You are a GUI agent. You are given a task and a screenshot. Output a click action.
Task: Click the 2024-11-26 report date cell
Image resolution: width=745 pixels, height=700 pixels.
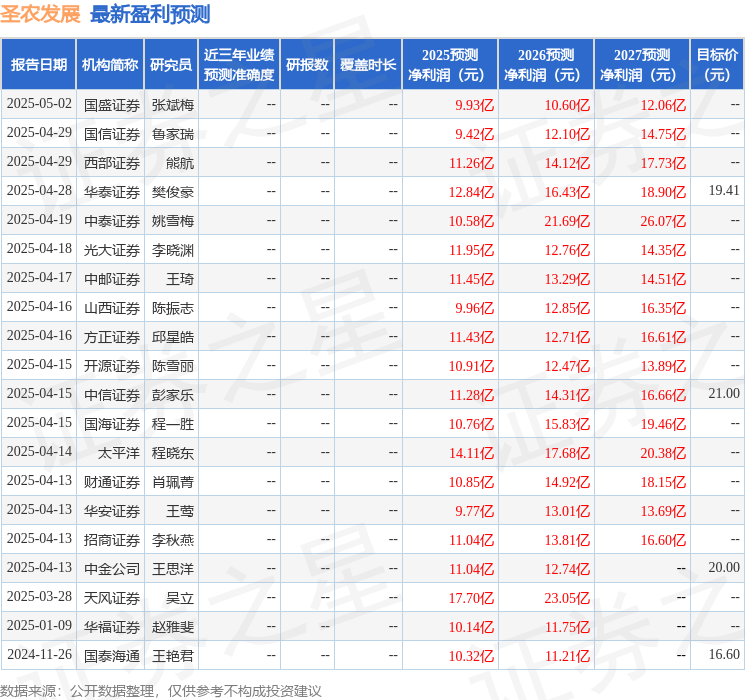(39, 655)
